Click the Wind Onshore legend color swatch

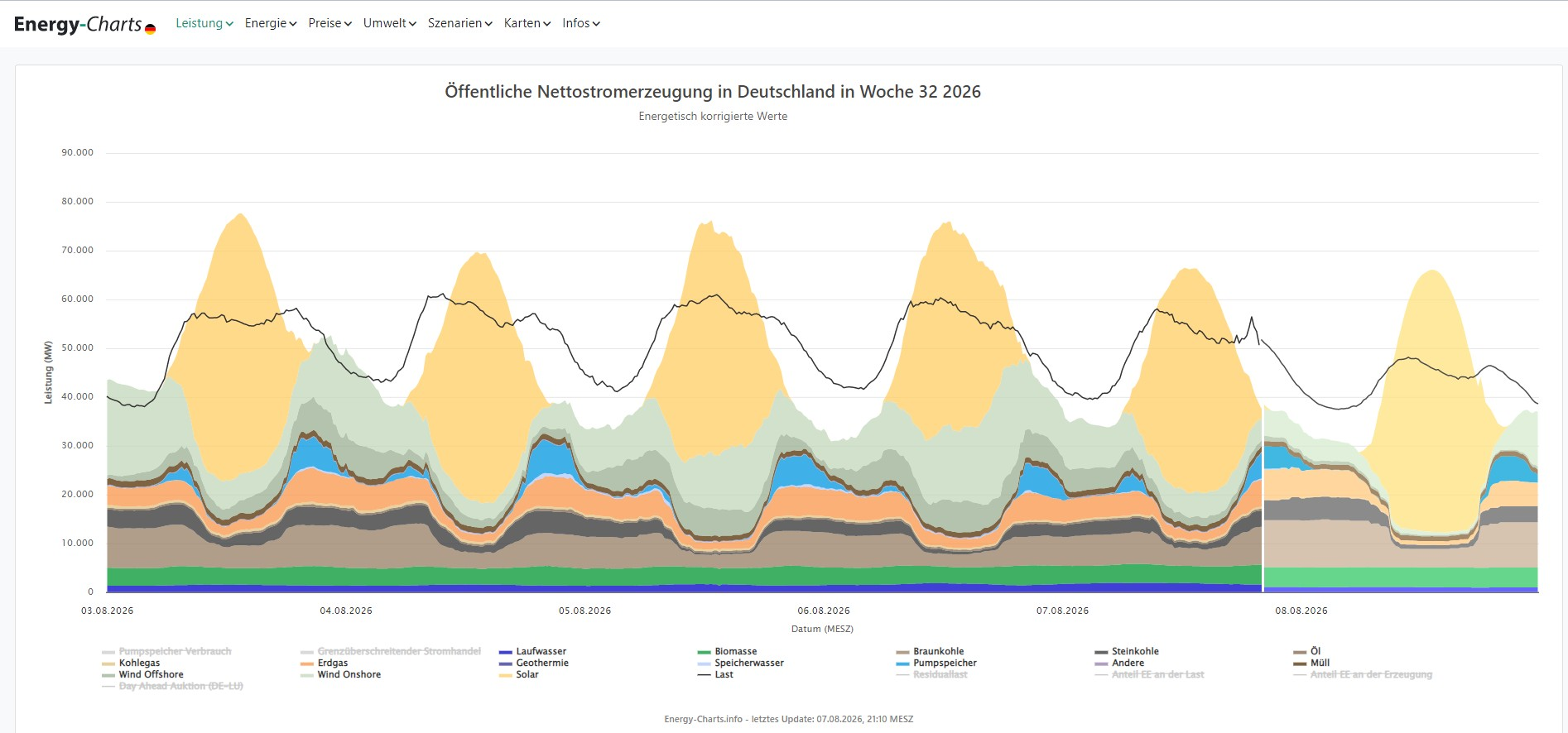[x=307, y=675]
